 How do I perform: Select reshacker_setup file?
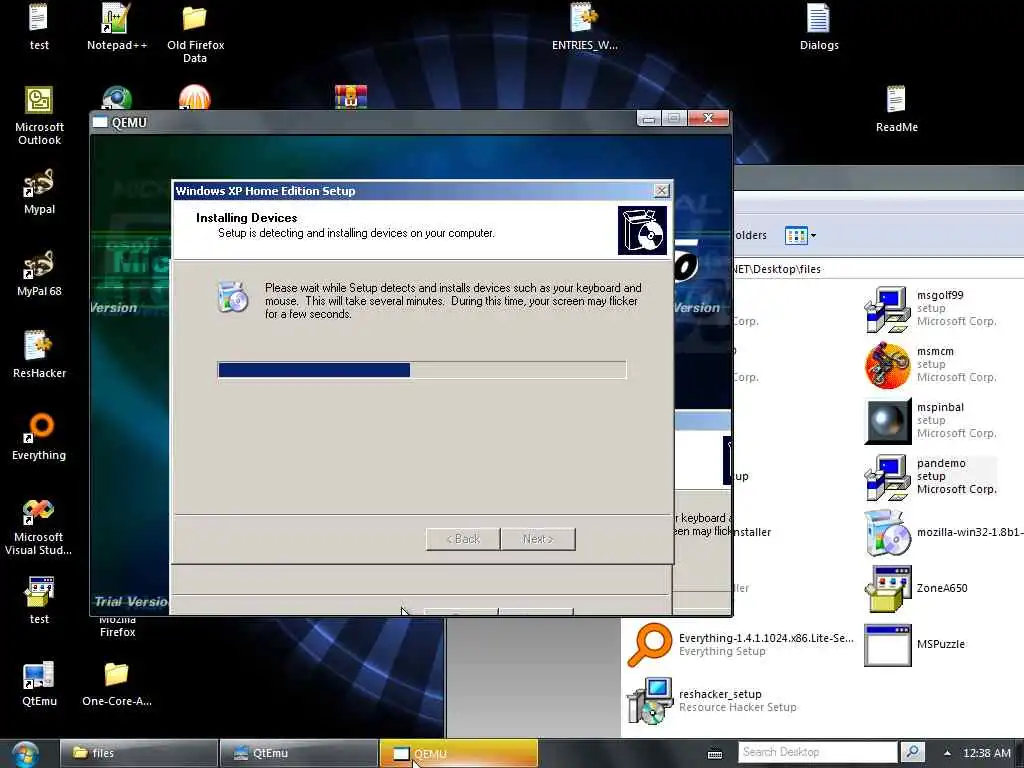[712, 700]
